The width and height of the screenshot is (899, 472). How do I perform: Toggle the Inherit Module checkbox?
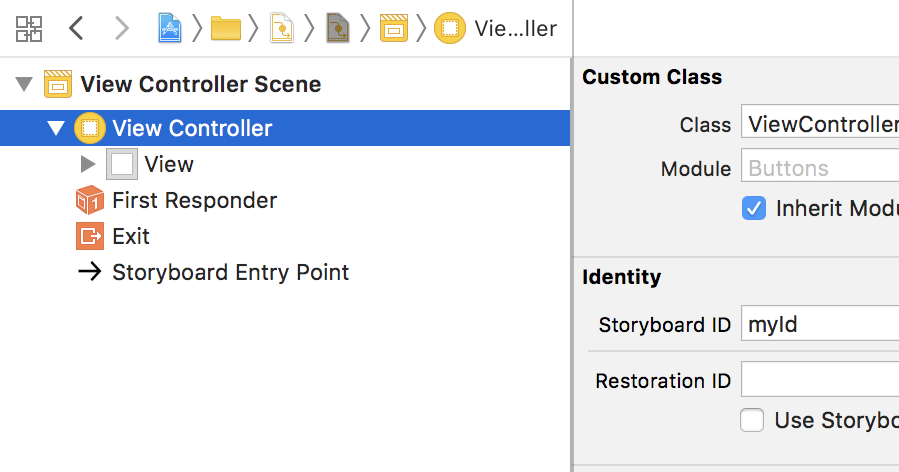click(753, 208)
